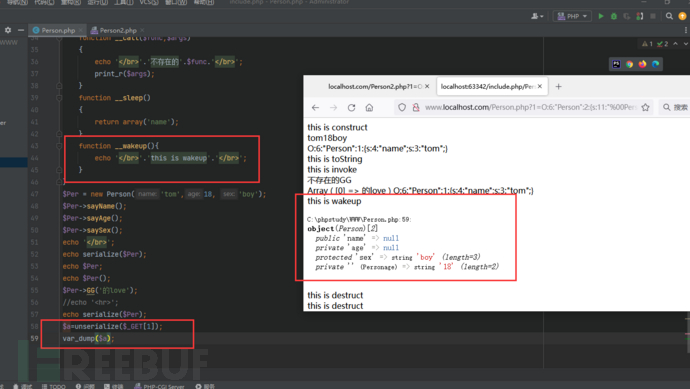
Task: Run the PHP configuration with green play icon
Action: click(601, 16)
